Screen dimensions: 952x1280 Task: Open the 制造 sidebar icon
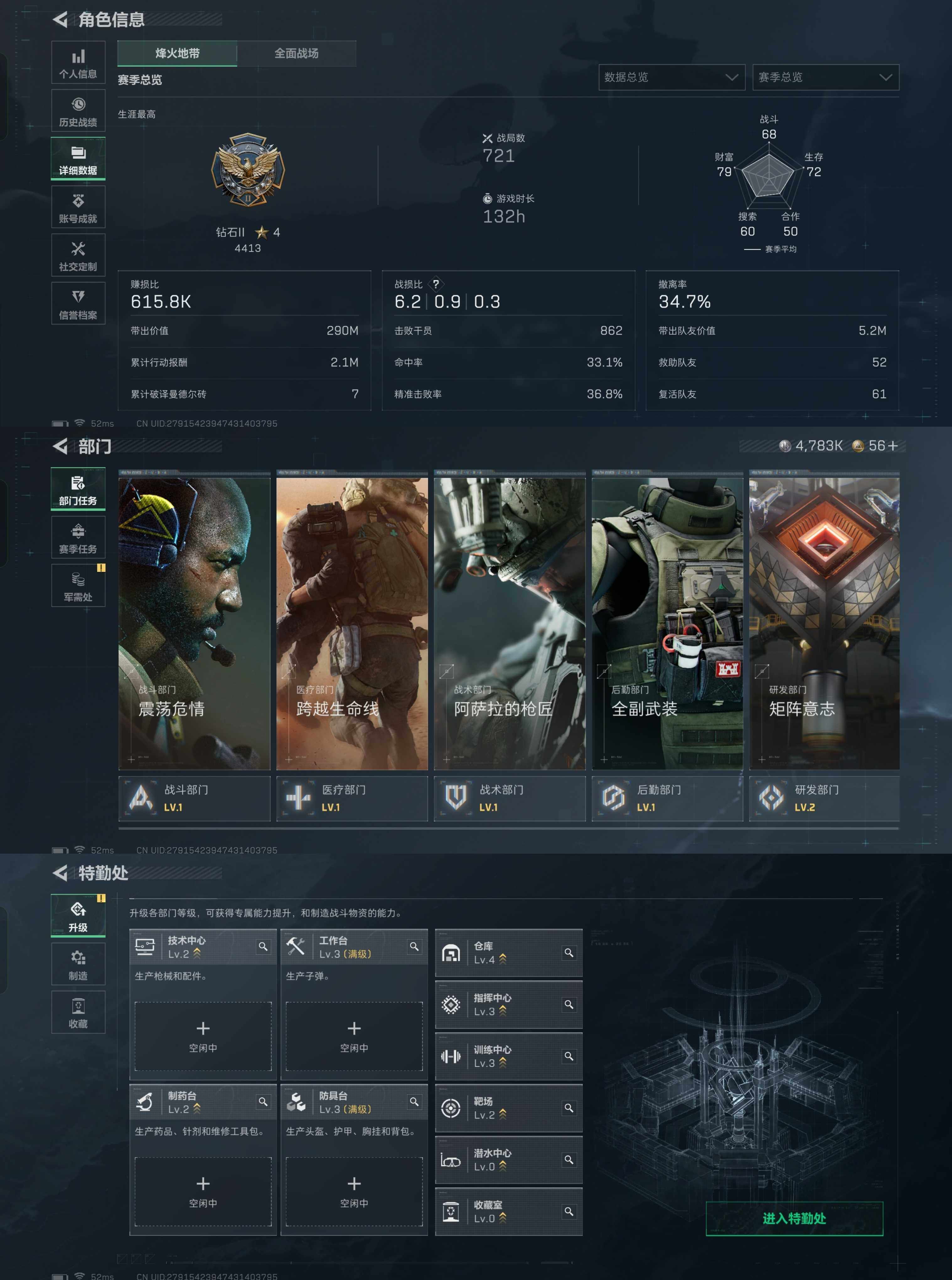78,964
